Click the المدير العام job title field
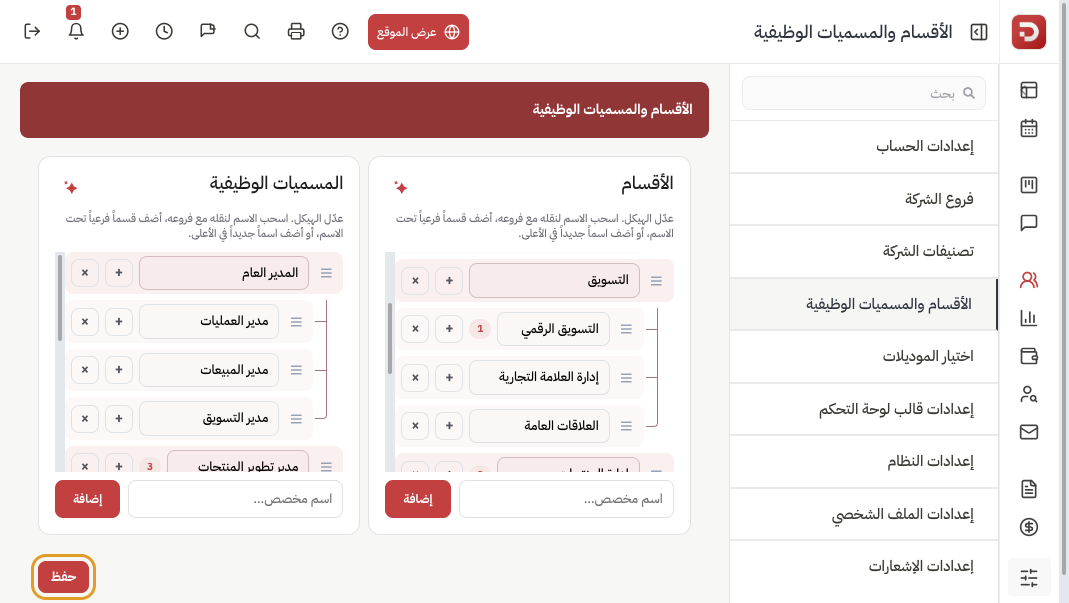 pyautogui.click(x=224, y=273)
